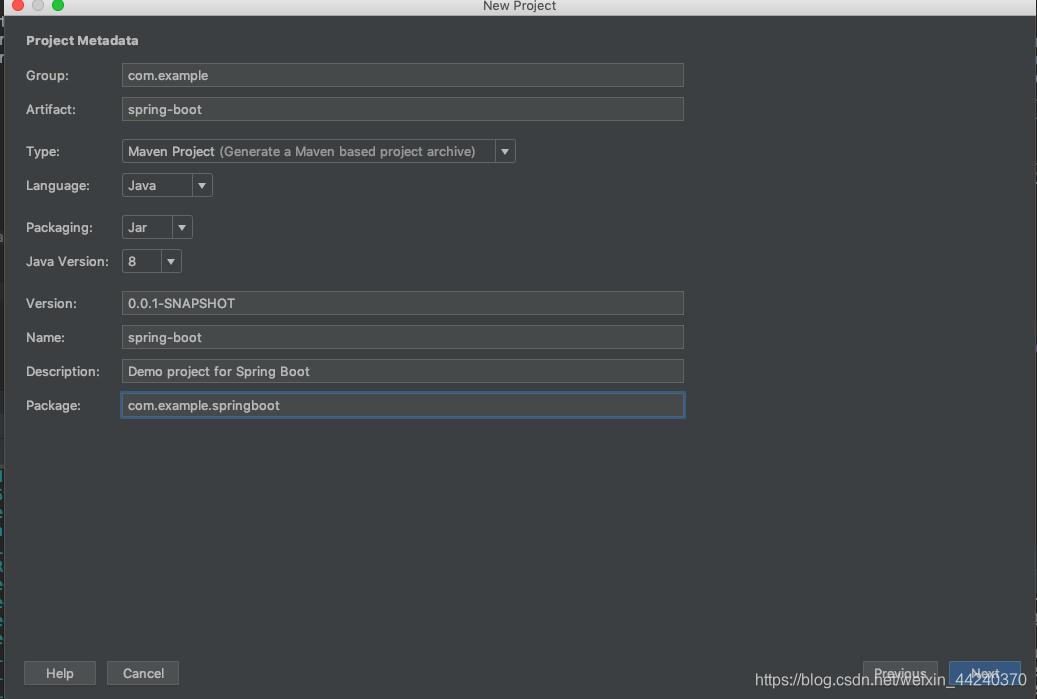
Task: Click the Artifact: label
Action: tap(51, 109)
